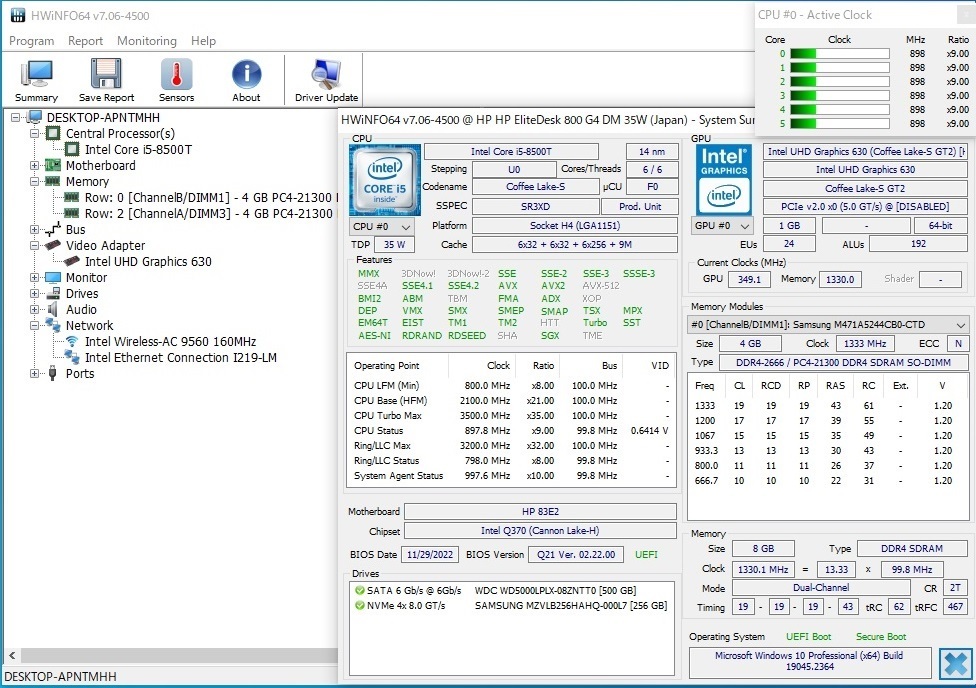976x688 pixels.
Task: Open the CPU #0 selector dropdown
Action: coord(382,227)
